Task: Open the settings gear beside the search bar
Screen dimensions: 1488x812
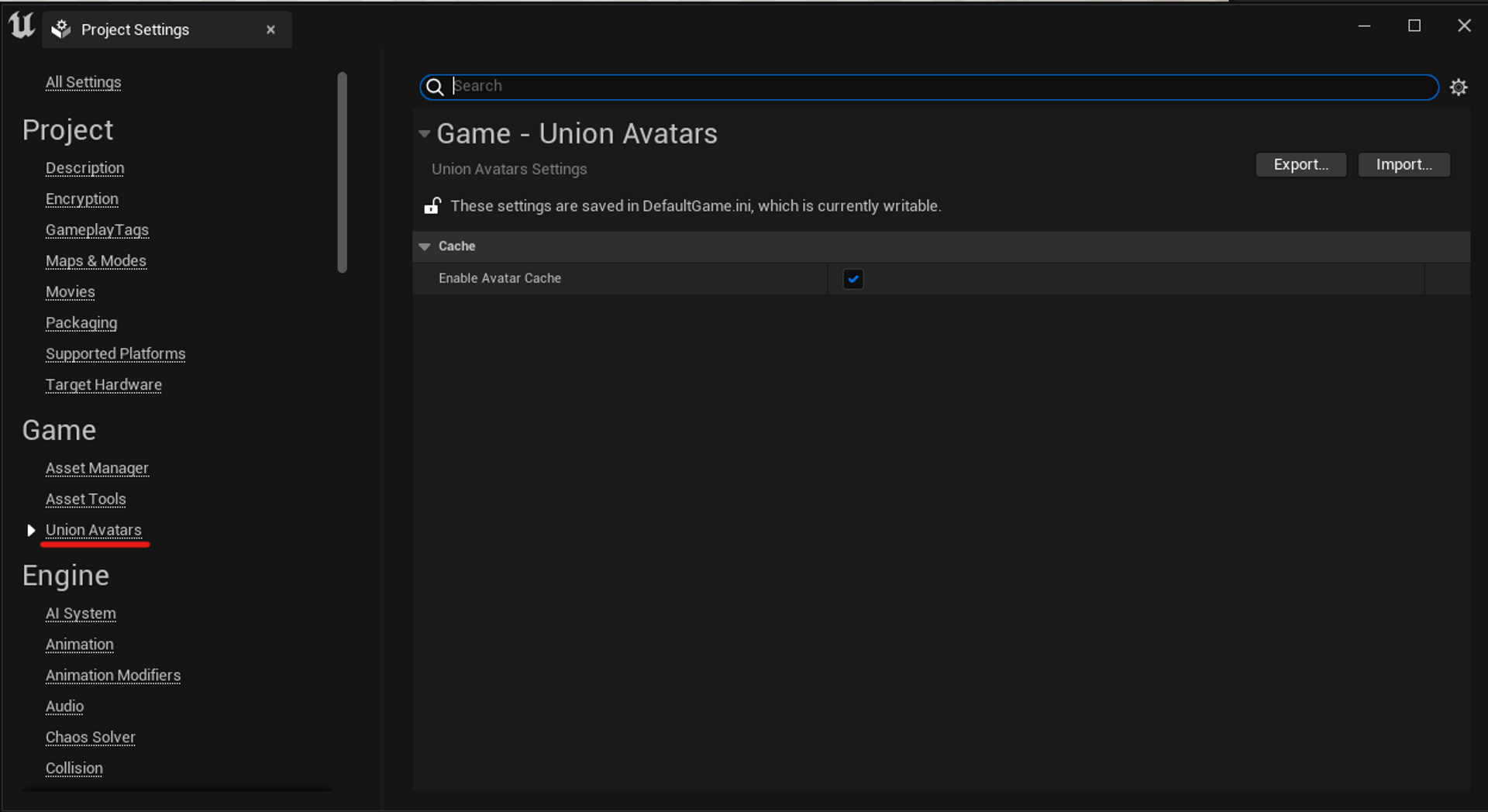Action: click(x=1459, y=87)
